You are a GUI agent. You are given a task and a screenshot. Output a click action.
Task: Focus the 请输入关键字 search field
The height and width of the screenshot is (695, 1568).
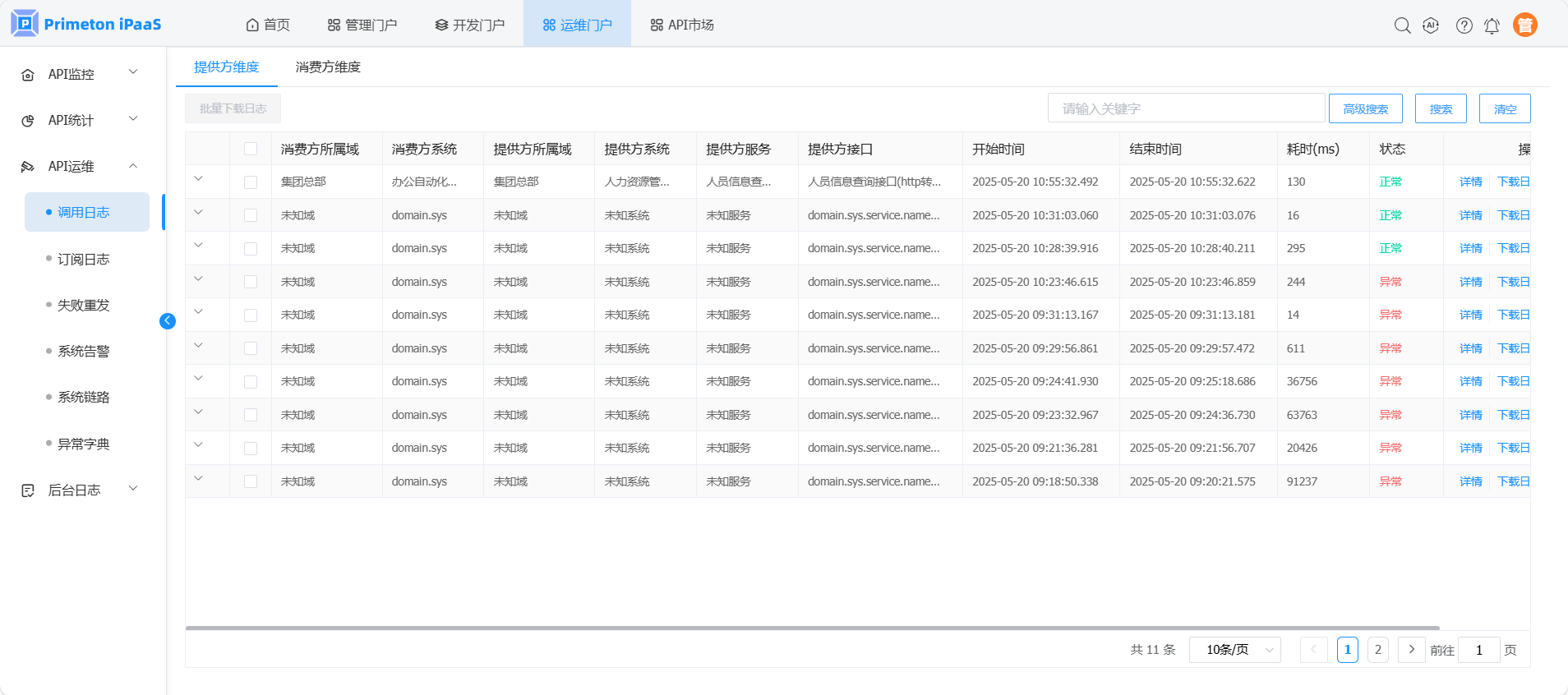(1185, 108)
